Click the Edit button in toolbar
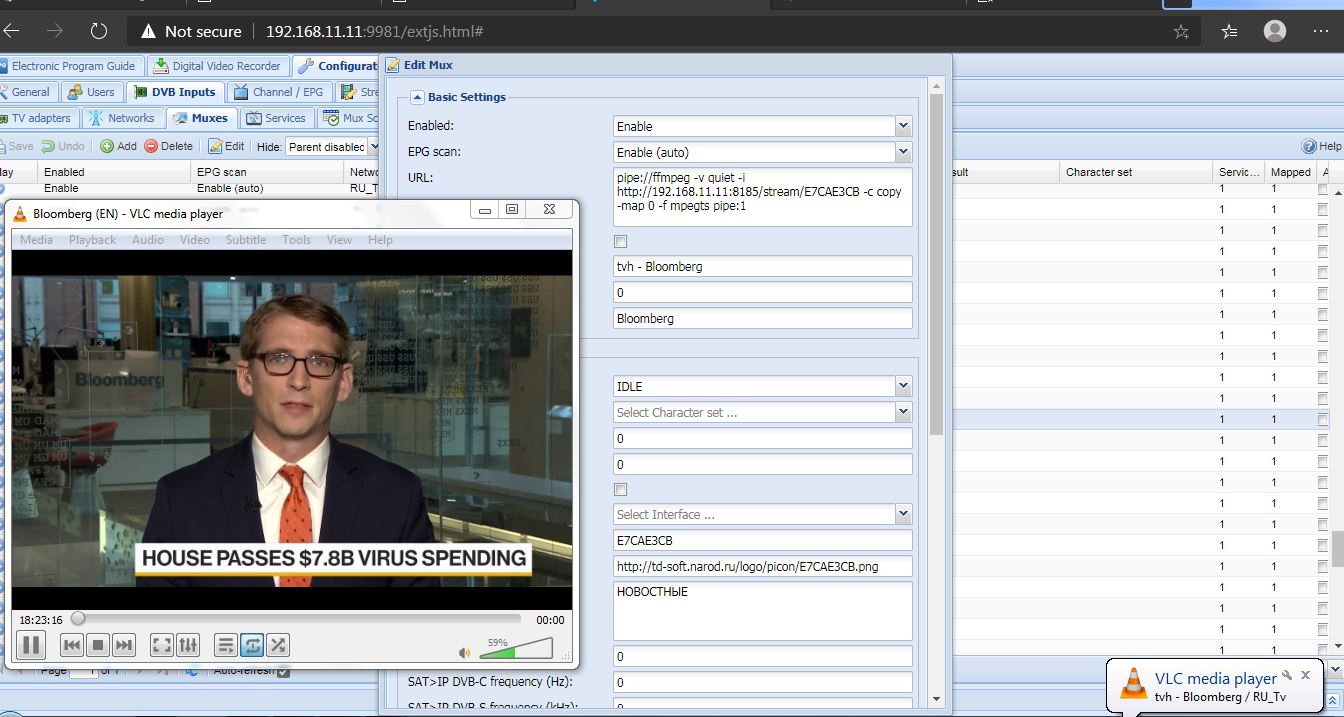The height and width of the screenshot is (717, 1344). (227, 146)
